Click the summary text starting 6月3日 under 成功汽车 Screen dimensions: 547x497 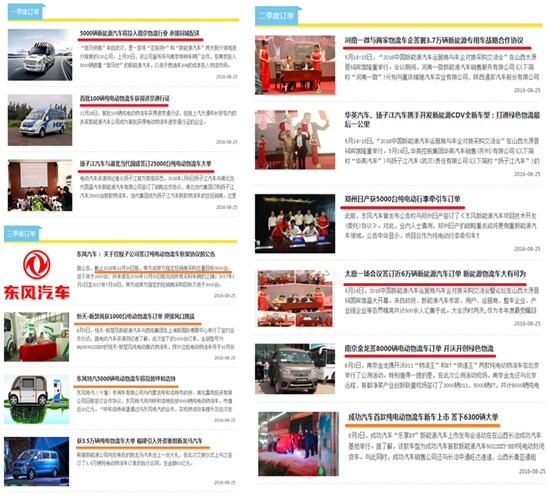(x=446, y=446)
